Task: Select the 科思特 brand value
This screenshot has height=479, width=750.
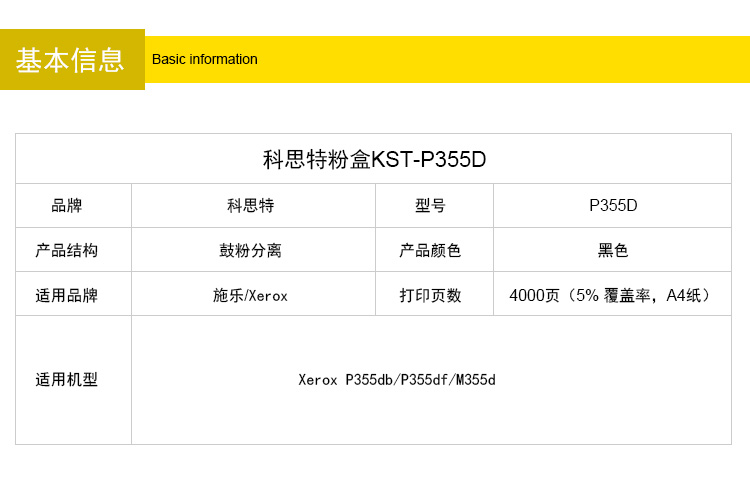Action: point(250,206)
